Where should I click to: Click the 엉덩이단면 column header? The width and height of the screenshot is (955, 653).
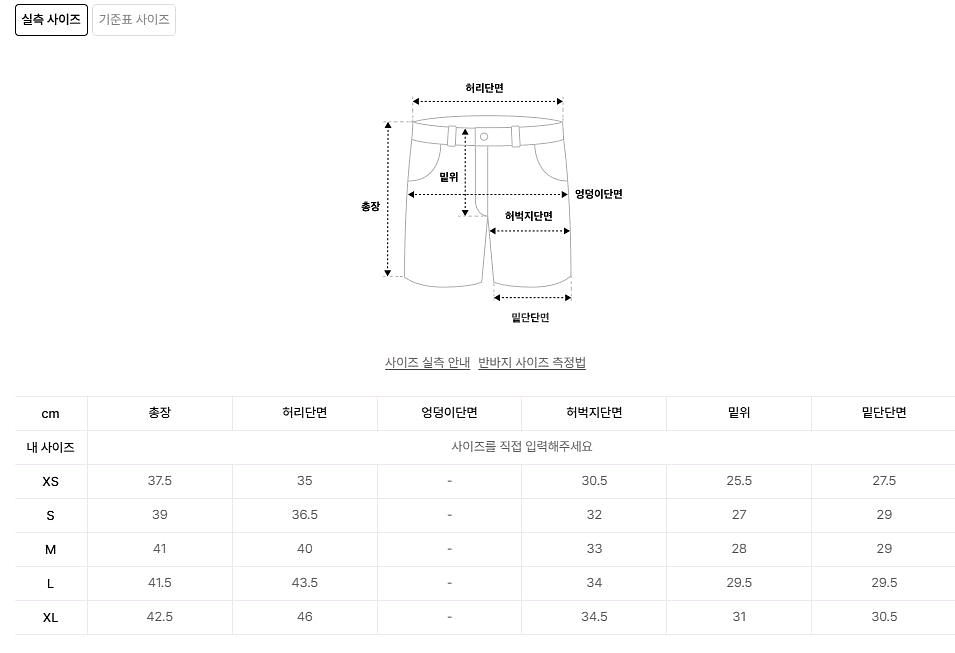pyautogui.click(x=449, y=413)
